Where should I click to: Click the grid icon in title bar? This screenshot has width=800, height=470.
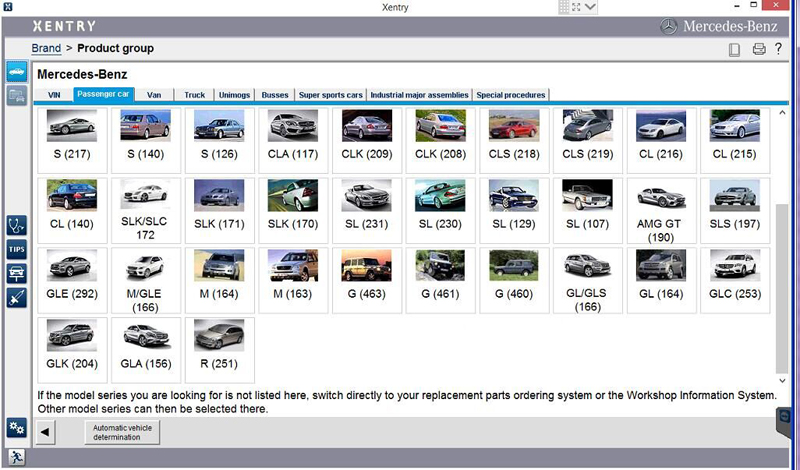coord(564,7)
